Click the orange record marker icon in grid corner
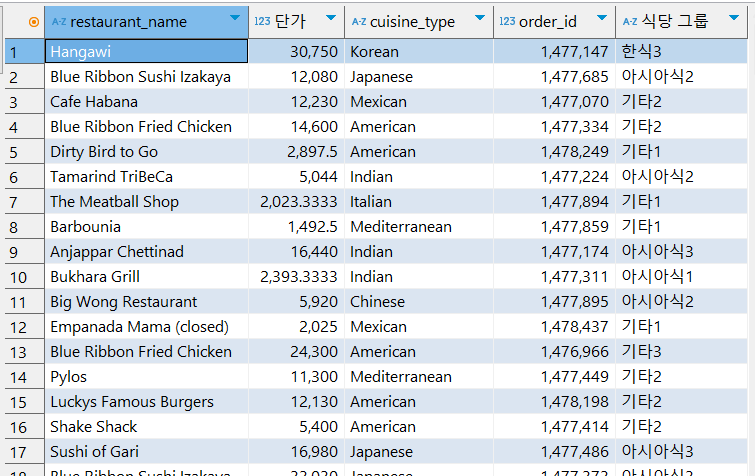This screenshot has height=476, width=755. pos(34,22)
